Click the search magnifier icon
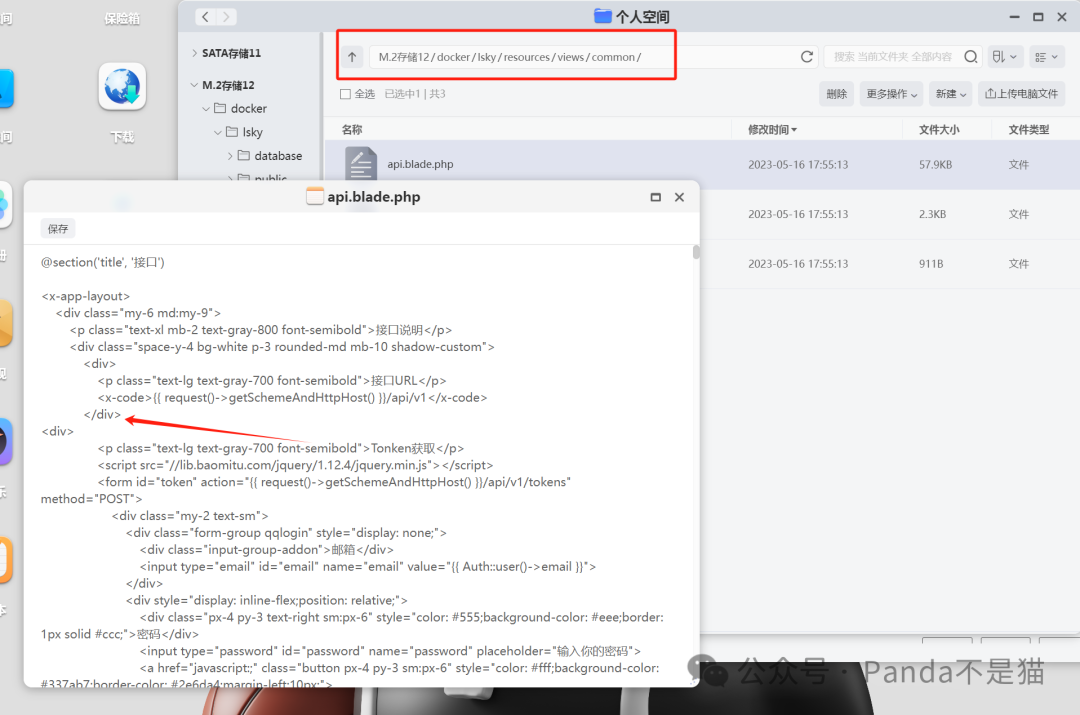 [970, 56]
